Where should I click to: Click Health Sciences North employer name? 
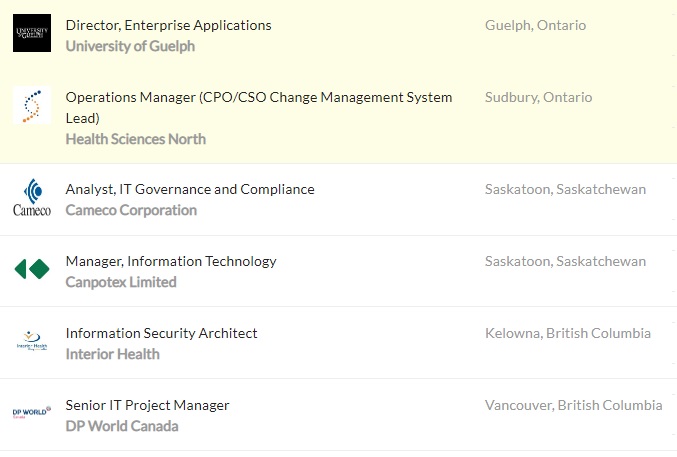point(135,139)
